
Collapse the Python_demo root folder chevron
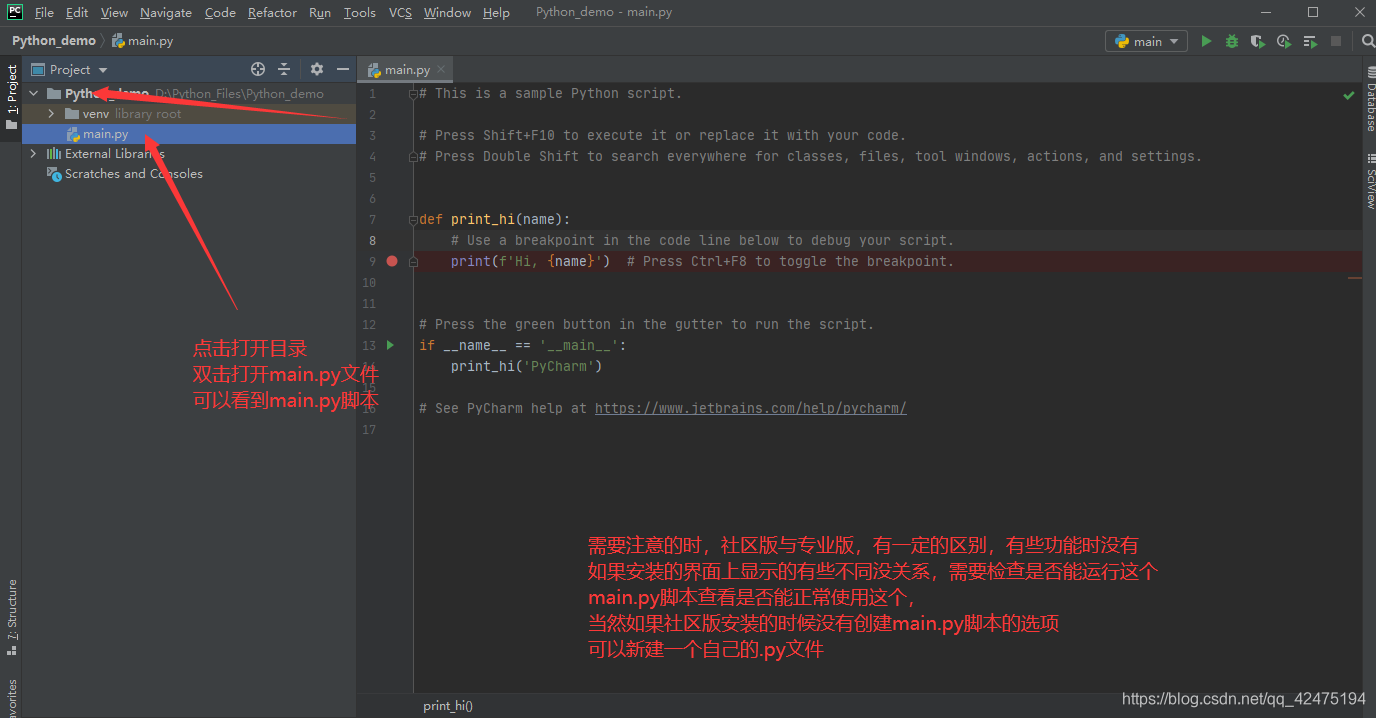point(34,93)
